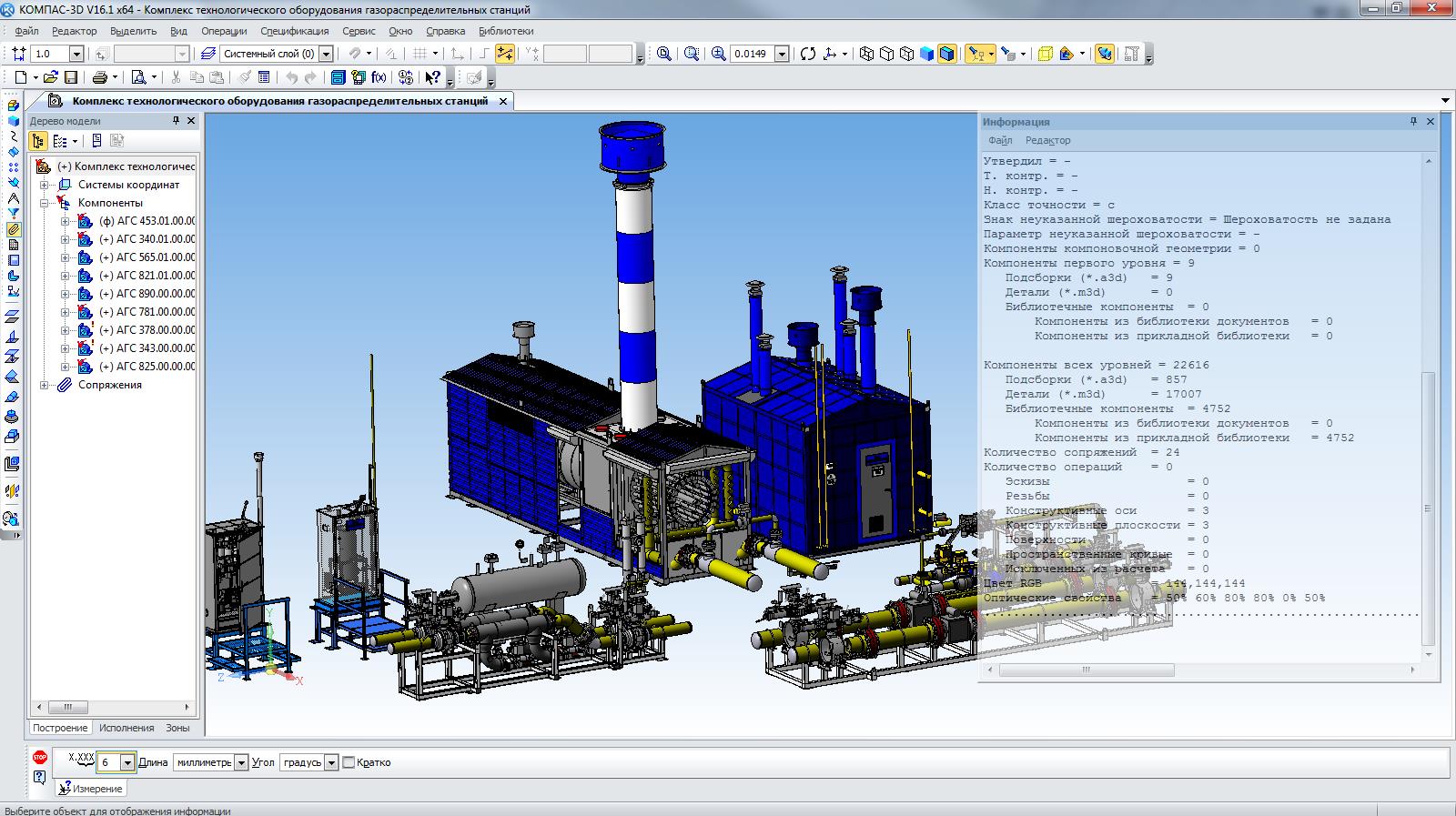Click the Измерение button
This screenshot has width=1456, height=816.
click(x=91, y=789)
